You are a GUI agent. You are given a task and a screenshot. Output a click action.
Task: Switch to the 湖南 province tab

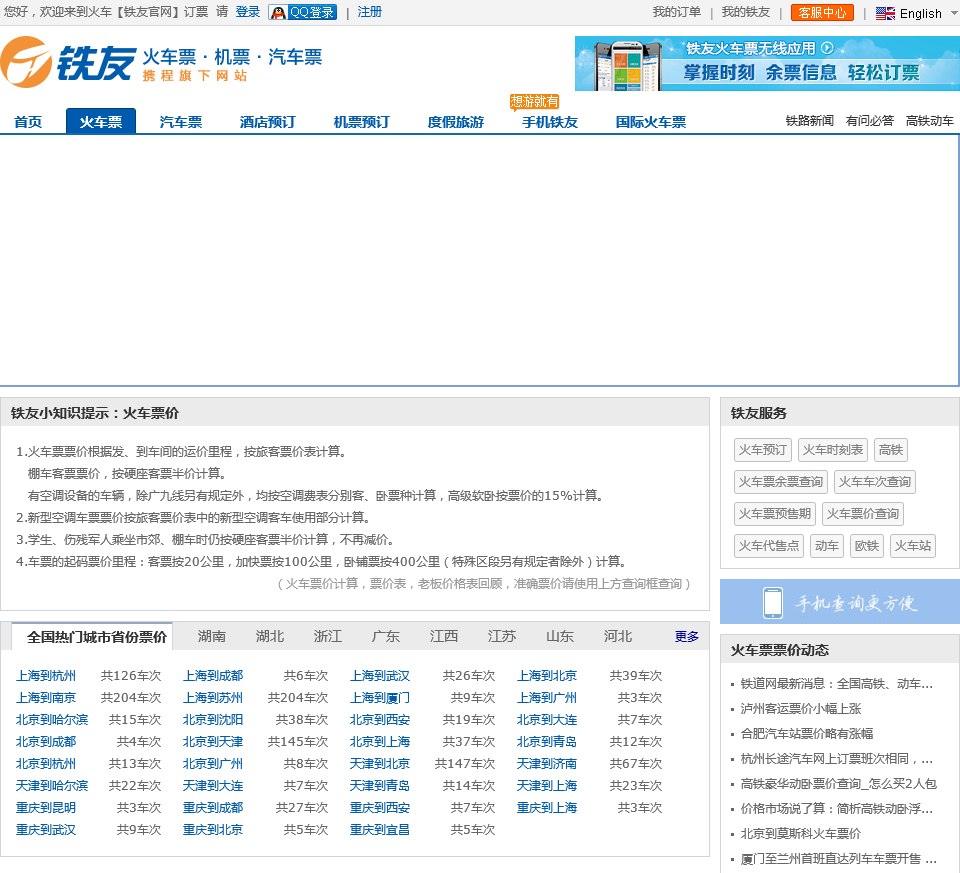point(211,637)
